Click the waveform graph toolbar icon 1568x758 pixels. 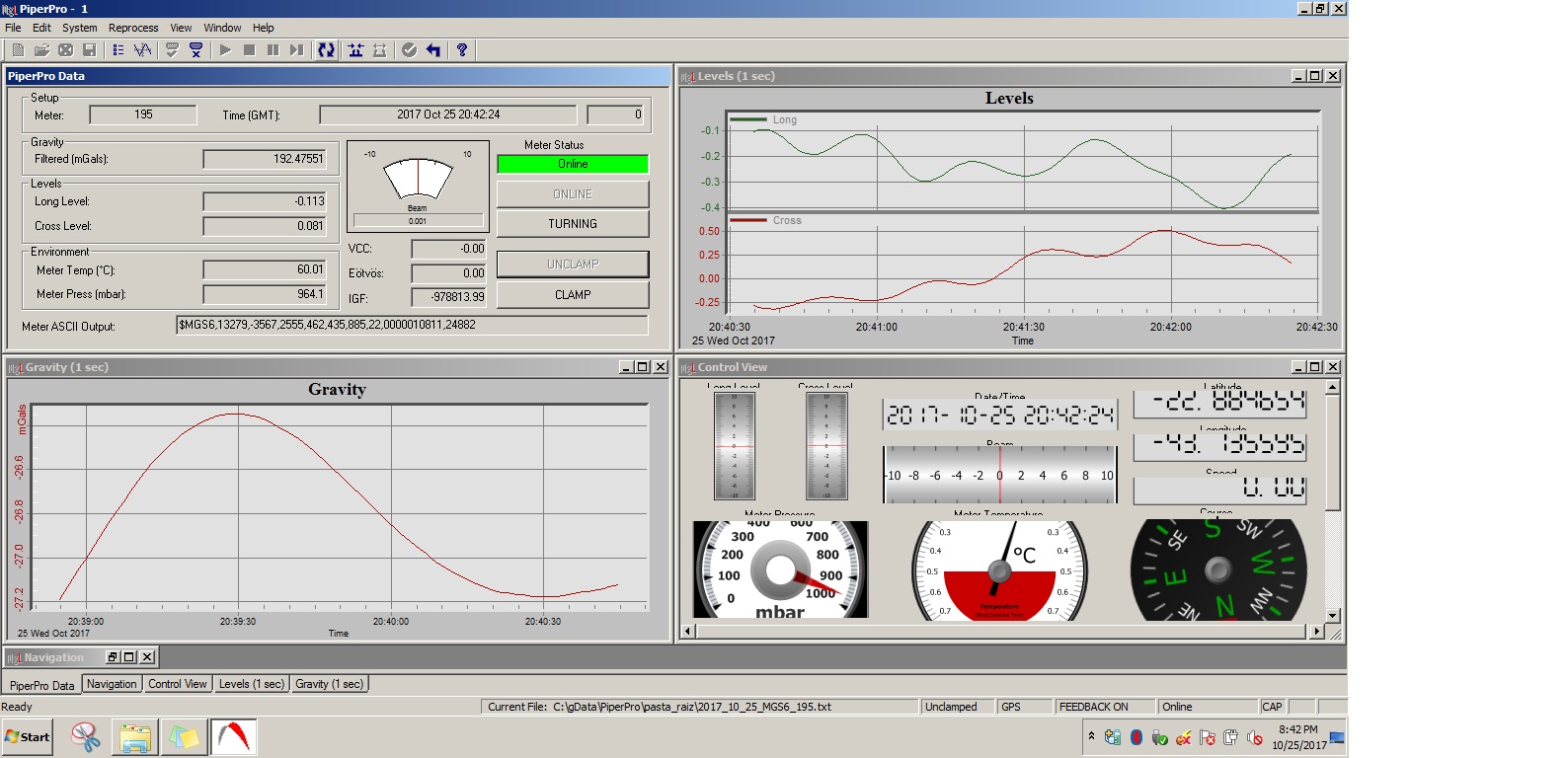[142, 50]
